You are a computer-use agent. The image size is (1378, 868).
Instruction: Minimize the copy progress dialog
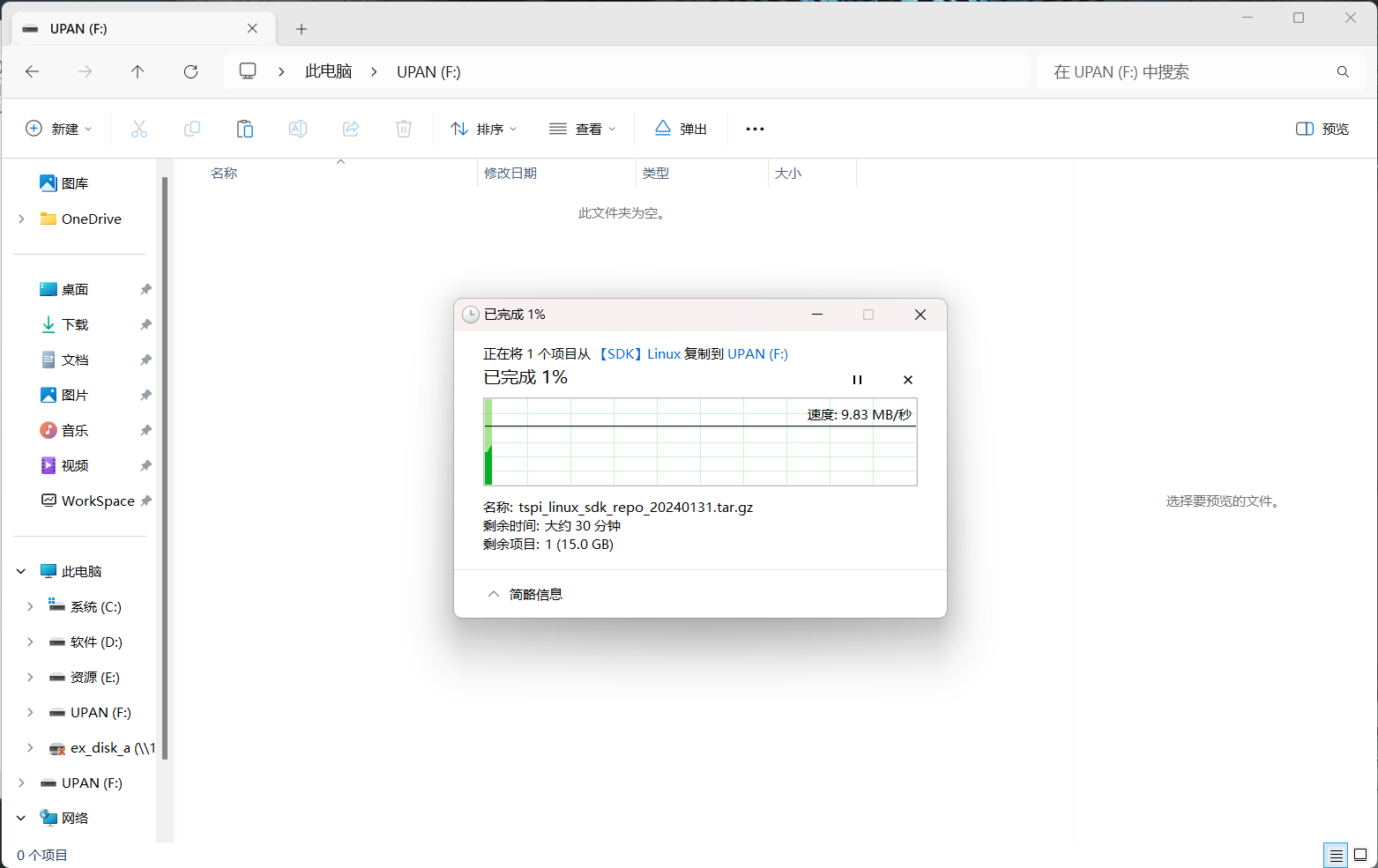[817, 315]
